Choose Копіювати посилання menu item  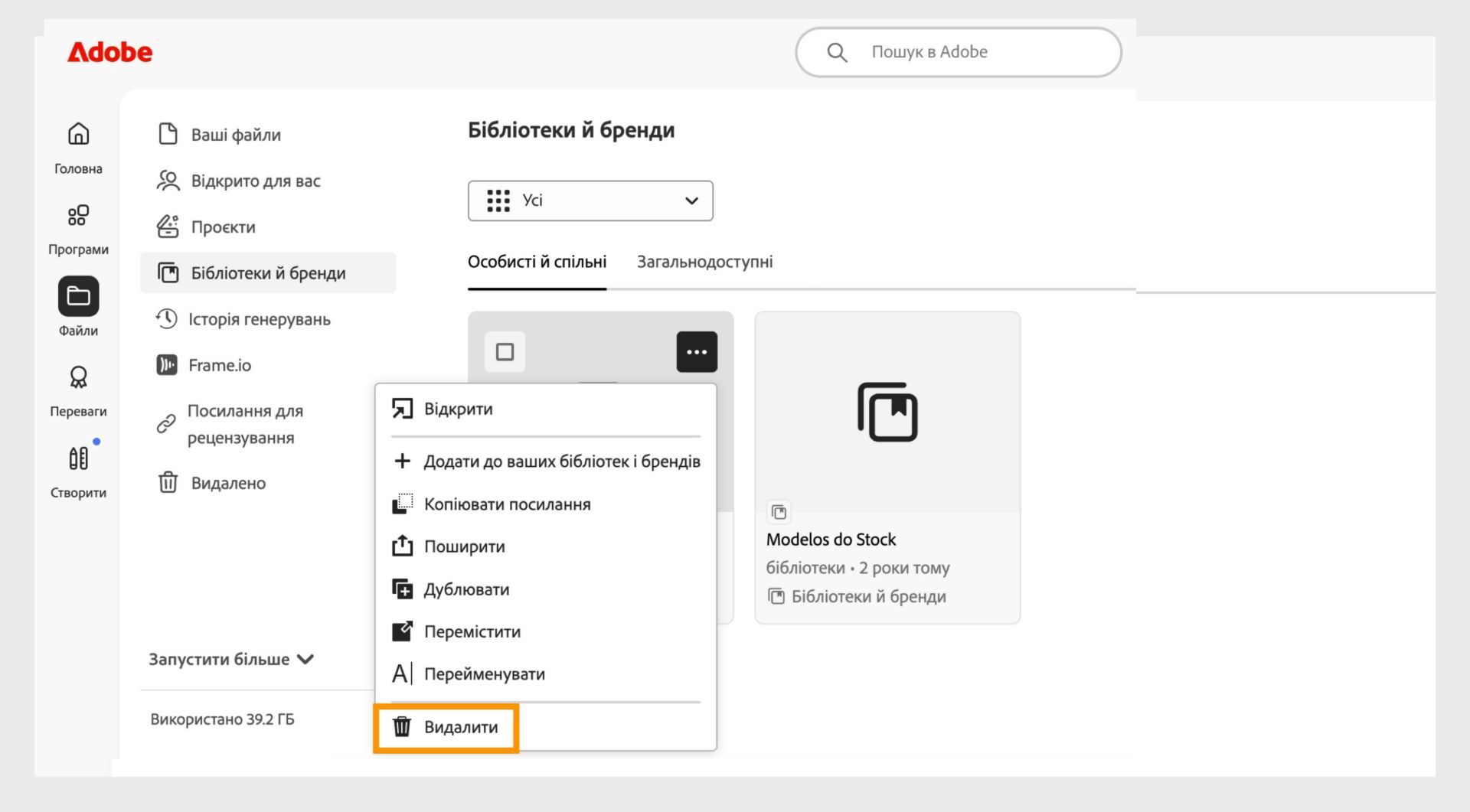point(546,504)
